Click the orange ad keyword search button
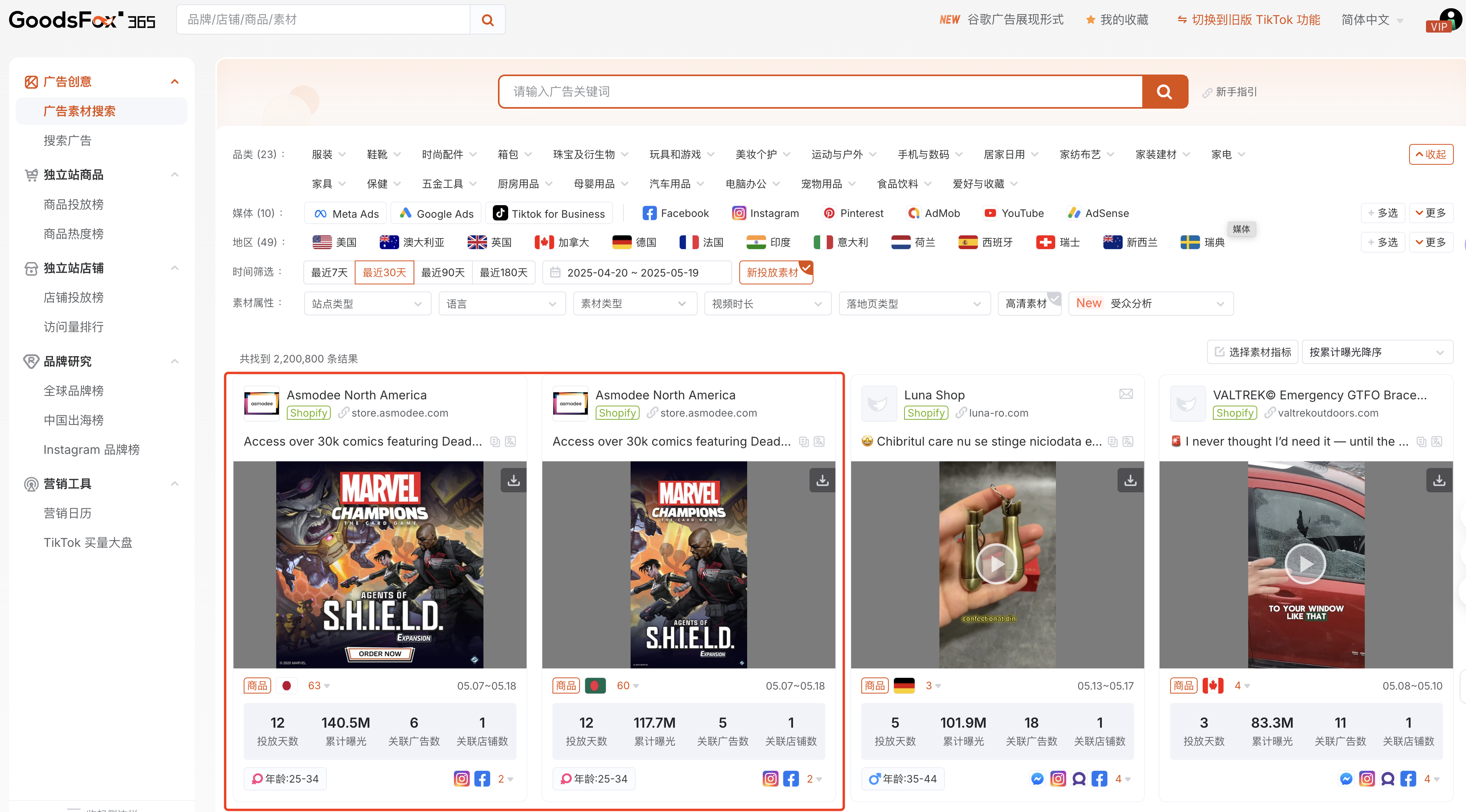The image size is (1466, 812). (1164, 92)
